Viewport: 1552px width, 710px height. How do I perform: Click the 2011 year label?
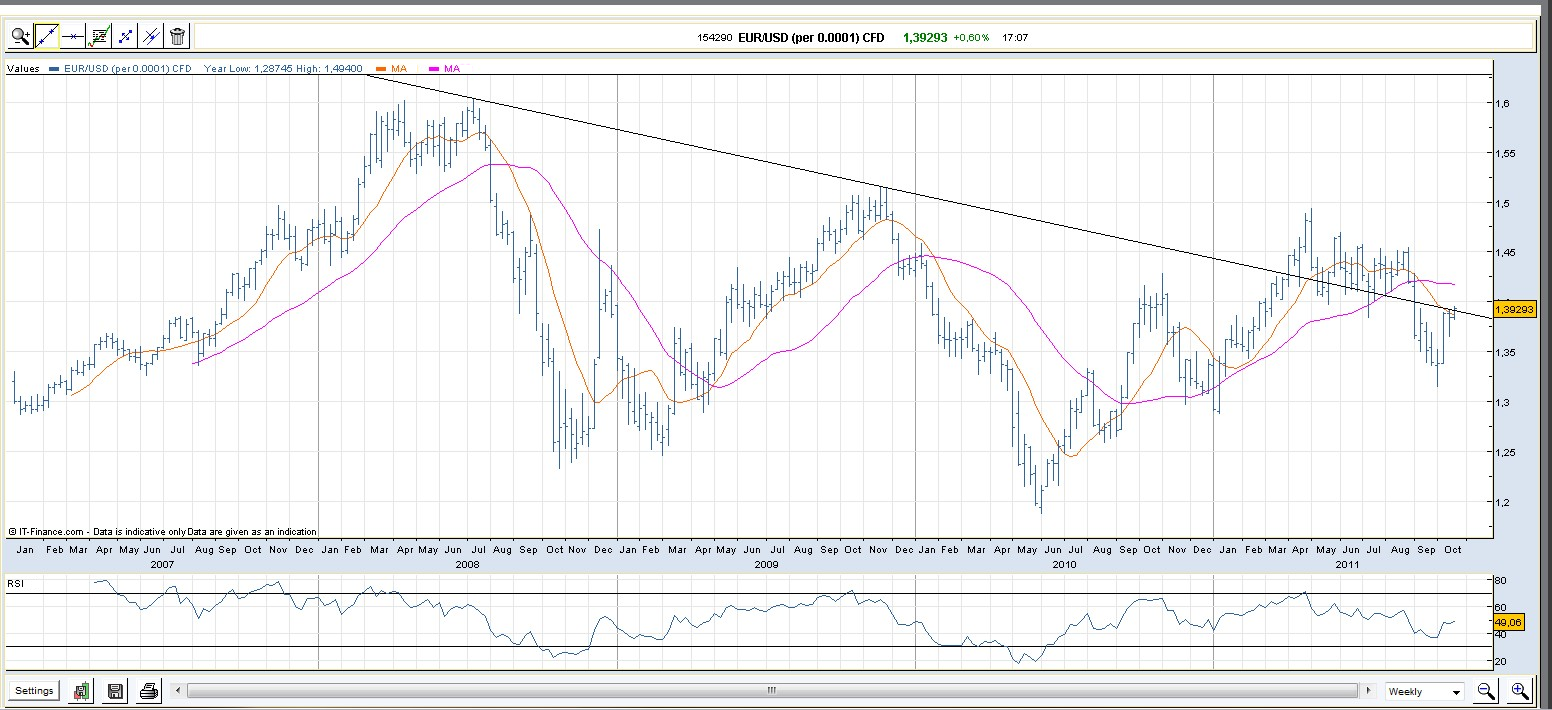coord(1349,565)
